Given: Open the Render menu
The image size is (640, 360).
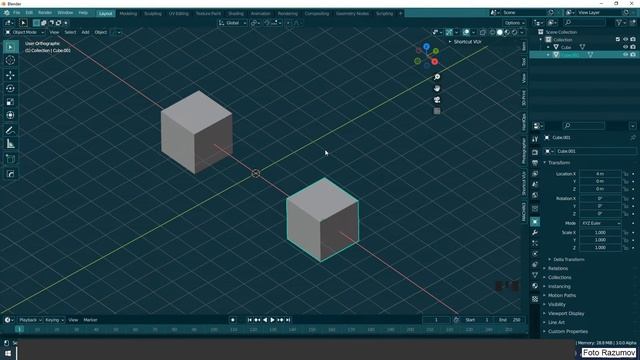Looking at the screenshot, I should click(45, 13).
